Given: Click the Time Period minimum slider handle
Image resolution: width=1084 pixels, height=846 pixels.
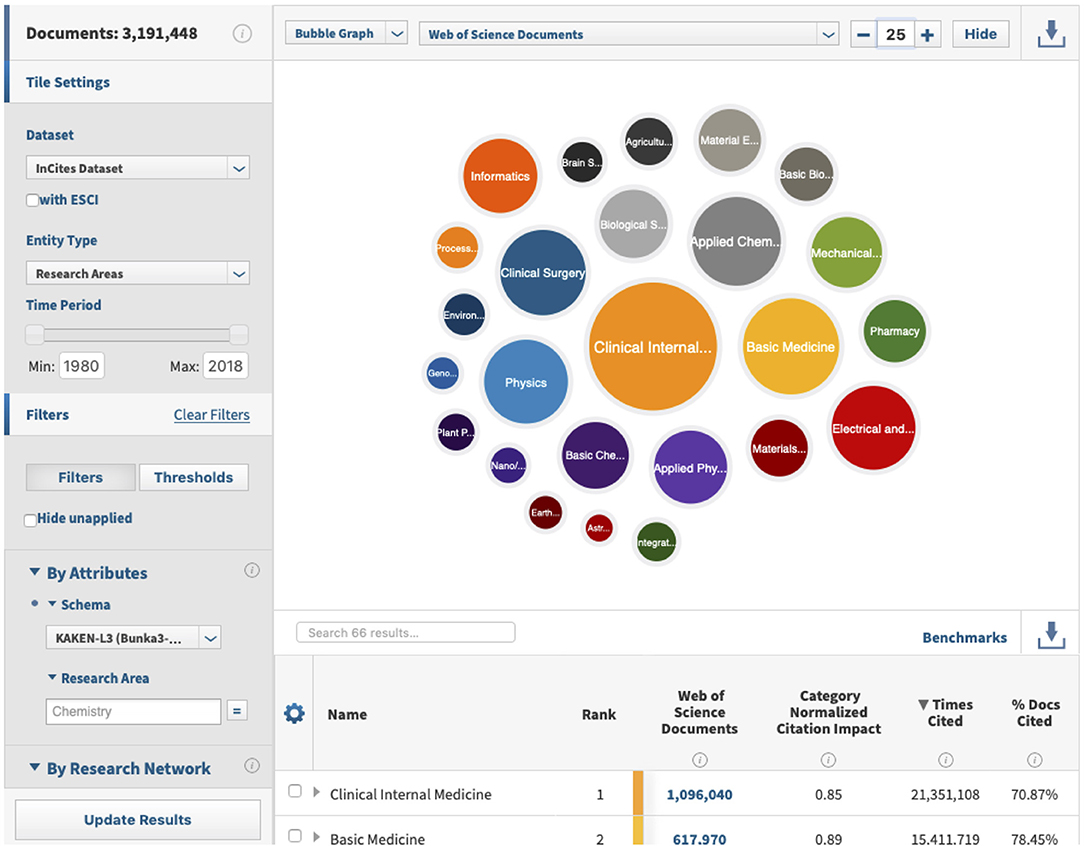Looking at the screenshot, I should (x=35, y=335).
